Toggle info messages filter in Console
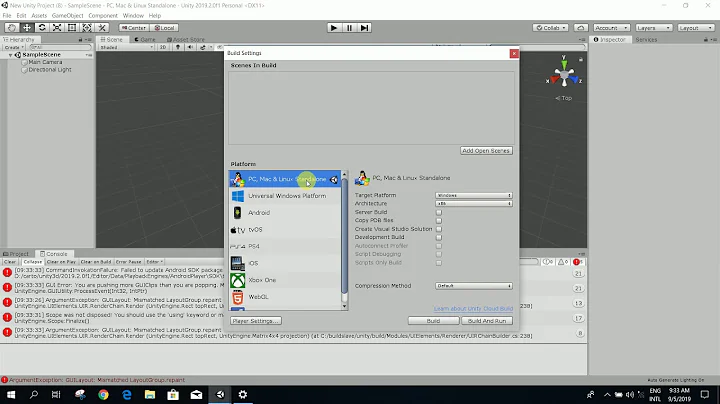The width and height of the screenshot is (720, 404). pos(548,262)
